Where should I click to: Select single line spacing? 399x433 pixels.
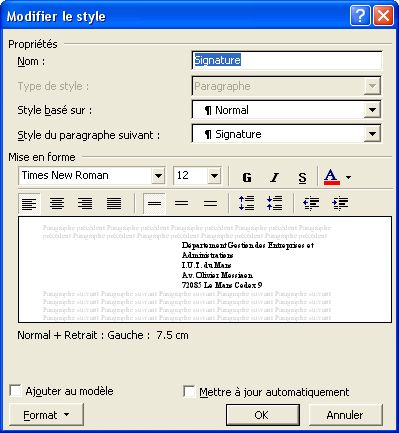coord(154,203)
